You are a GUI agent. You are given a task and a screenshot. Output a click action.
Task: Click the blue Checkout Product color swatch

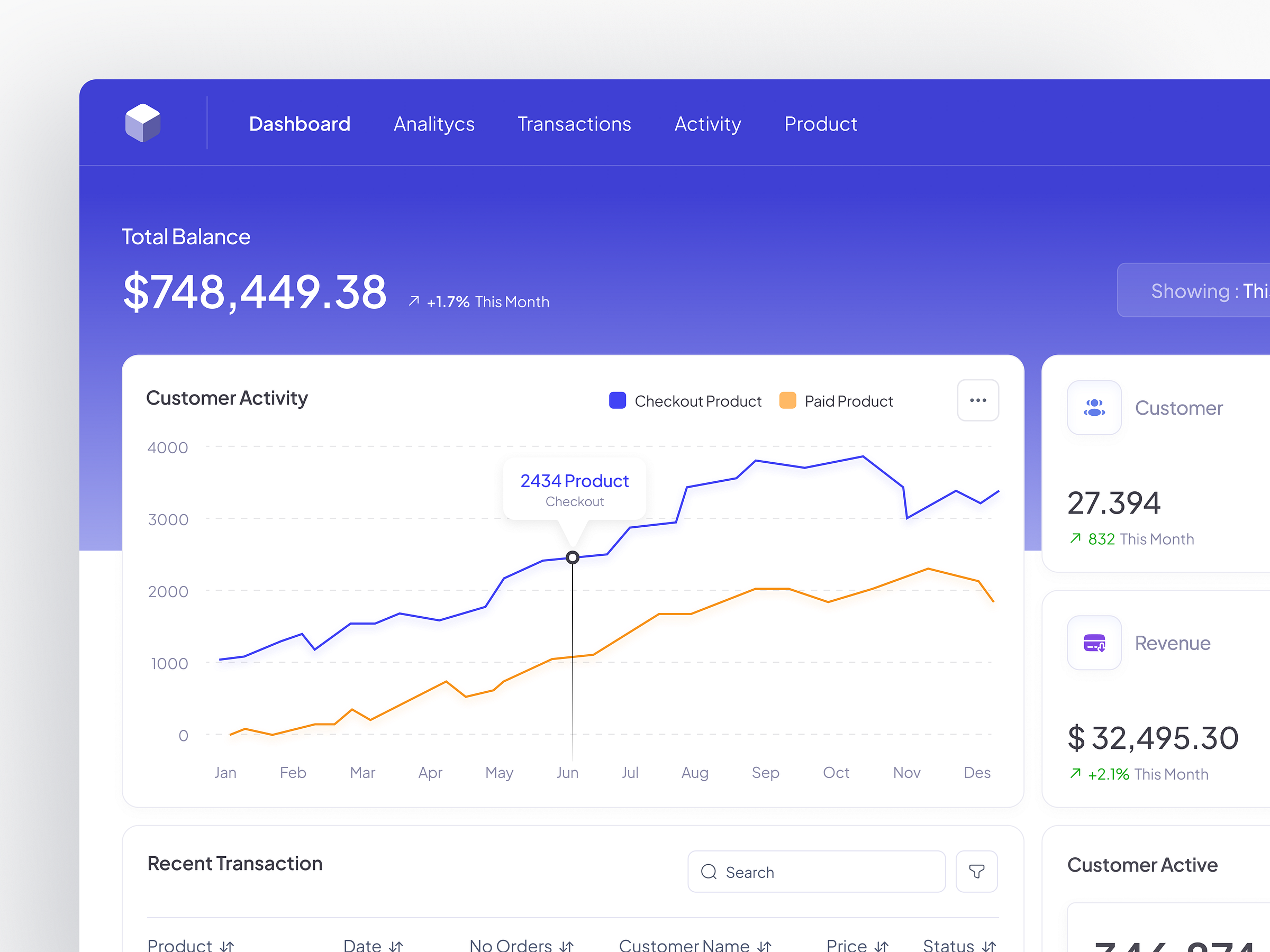[617, 400]
